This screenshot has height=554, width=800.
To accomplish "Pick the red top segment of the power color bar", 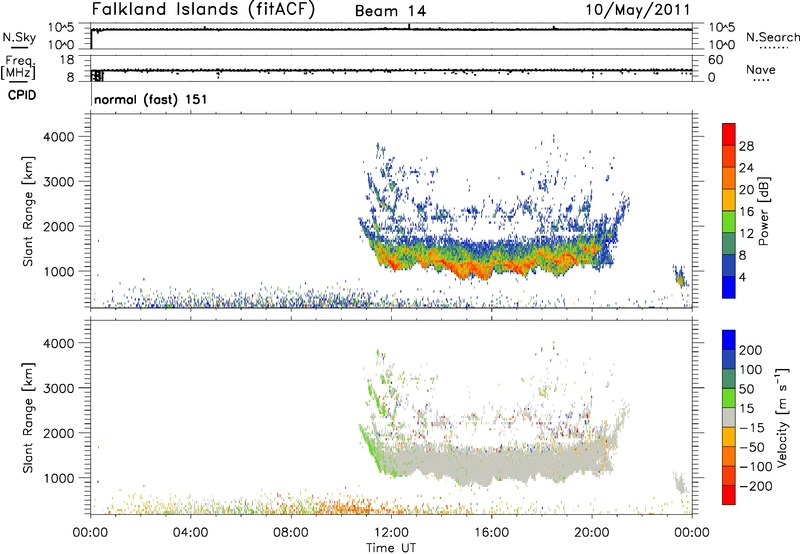I will 729,134.
